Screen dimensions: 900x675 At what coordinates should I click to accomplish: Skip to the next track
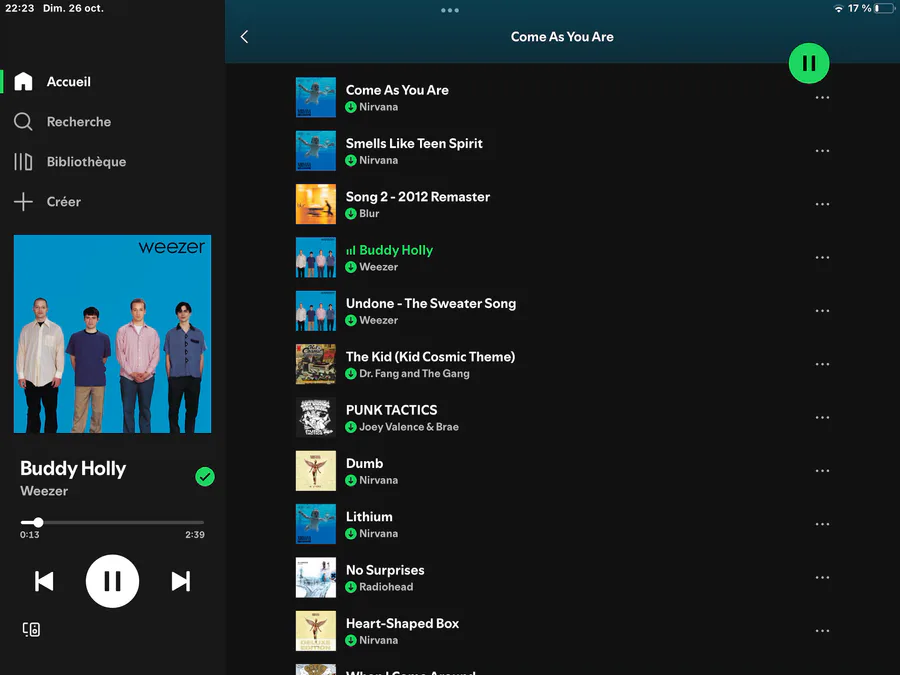click(181, 581)
